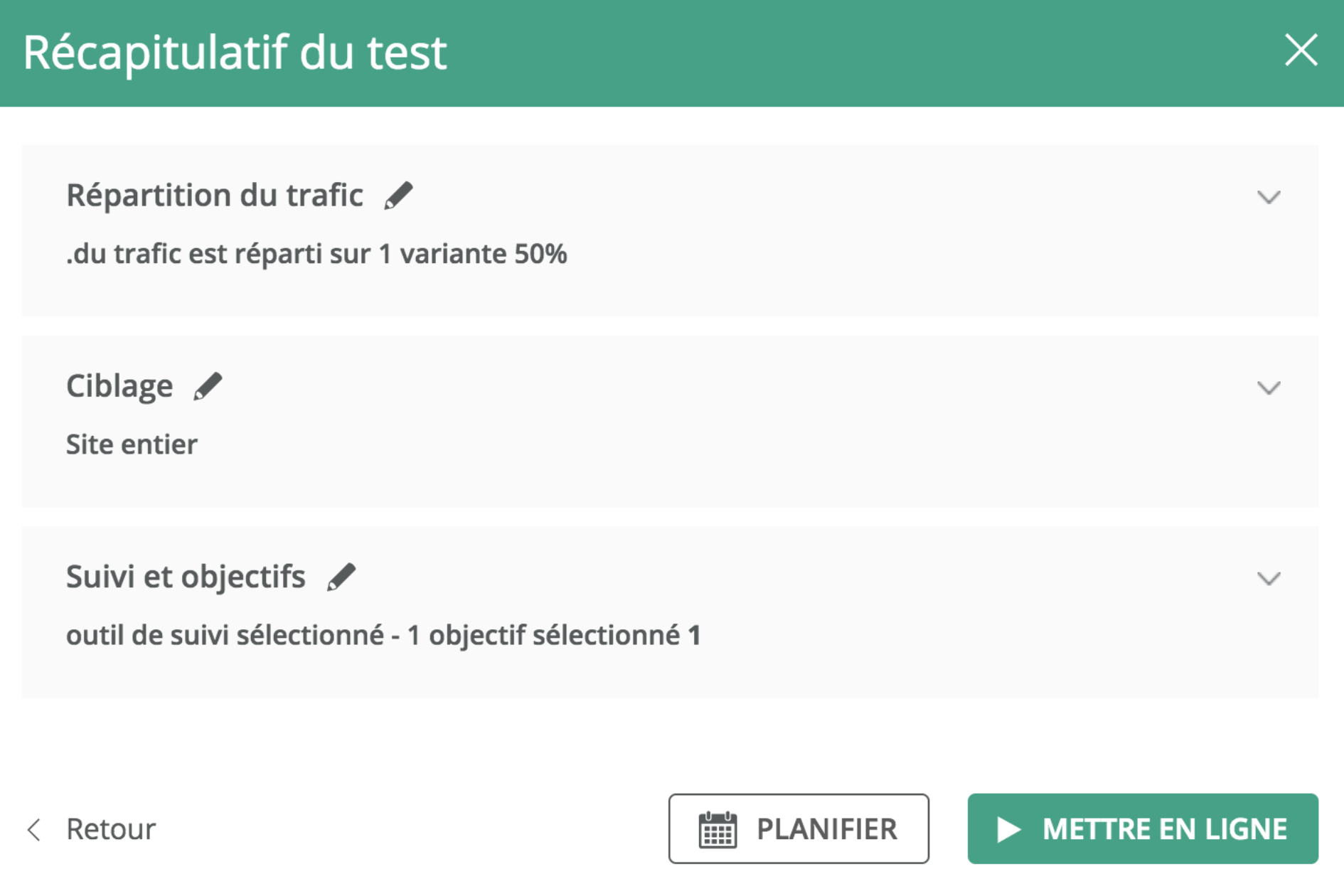Viewport: 1344px width, 896px height.
Task: Edit Suivi et objectifs with the pencil icon
Action: click(341, 577)
